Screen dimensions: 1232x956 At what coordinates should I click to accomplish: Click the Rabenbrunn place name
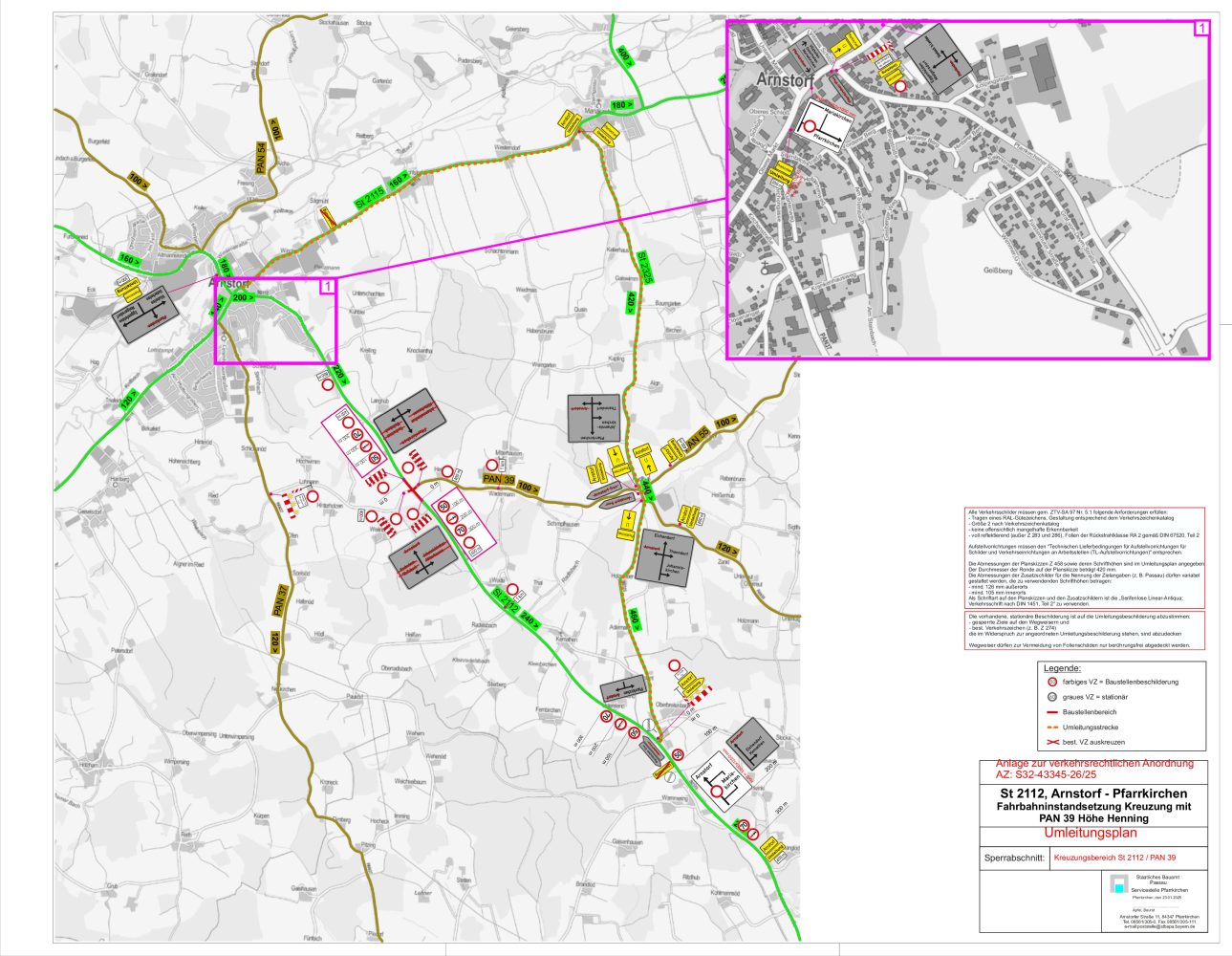point(733,478)
